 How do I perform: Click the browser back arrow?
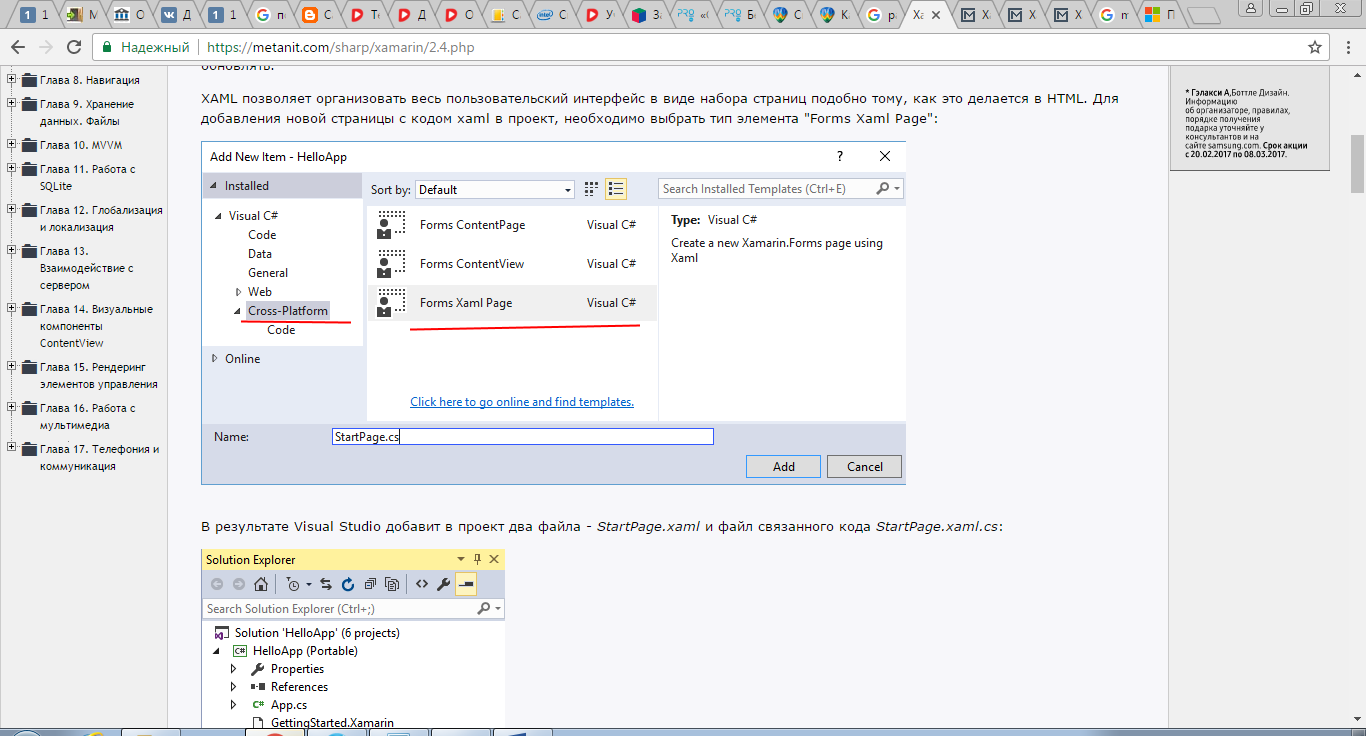tap(18, 47)
